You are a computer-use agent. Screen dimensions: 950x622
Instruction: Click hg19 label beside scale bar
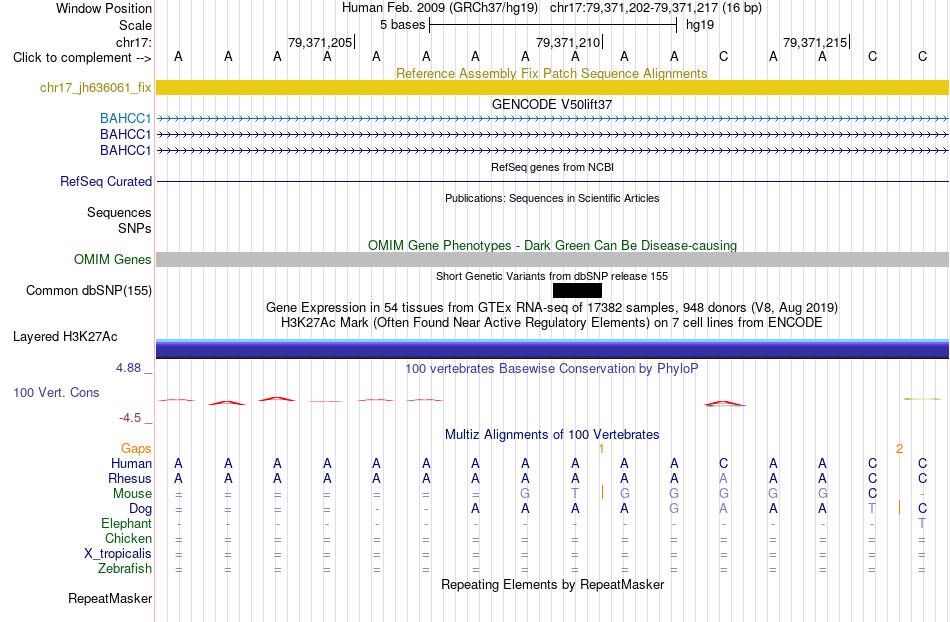click(x=700, y=25)
